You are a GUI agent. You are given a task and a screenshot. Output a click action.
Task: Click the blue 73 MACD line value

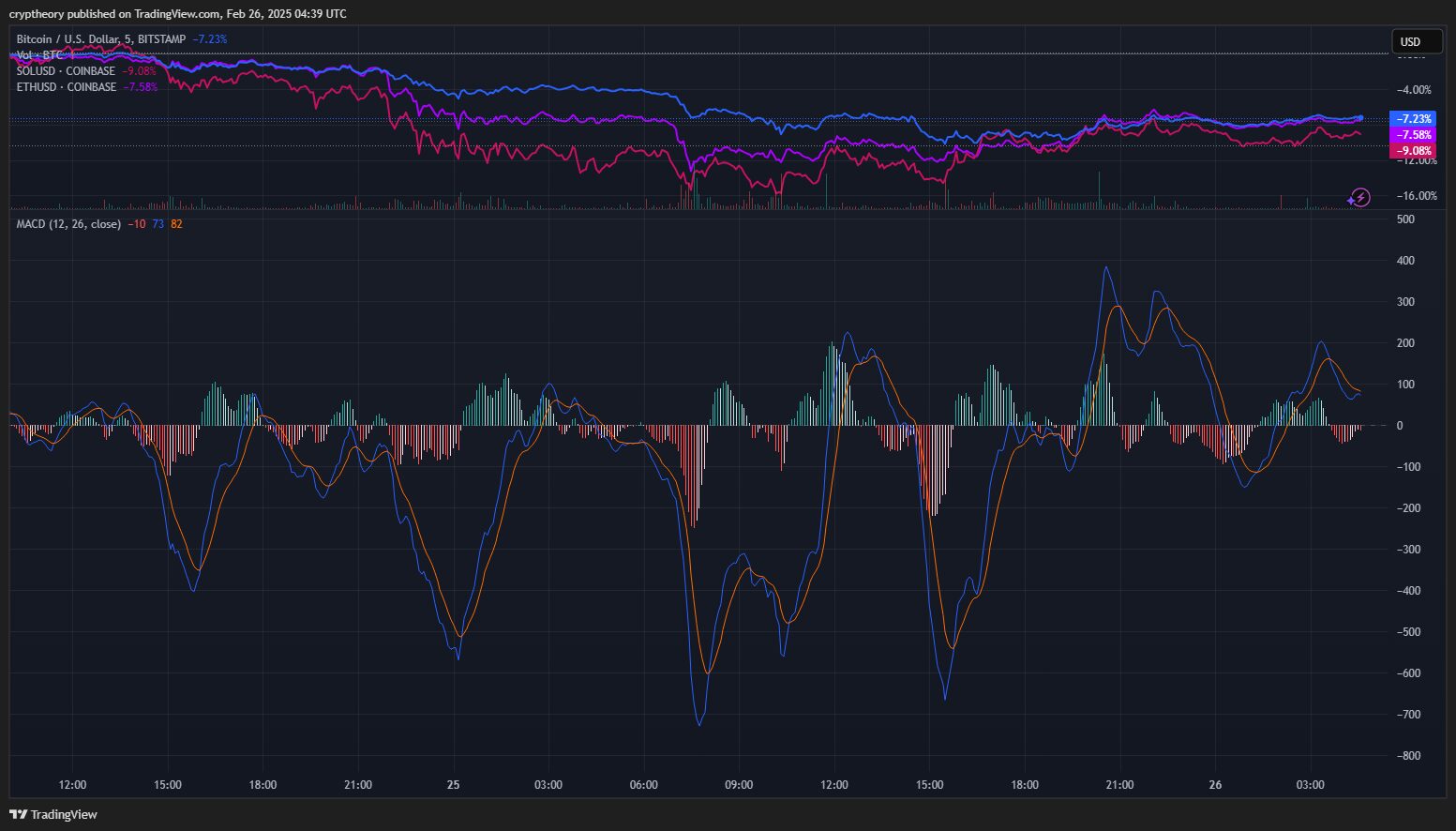click(158, 224)
